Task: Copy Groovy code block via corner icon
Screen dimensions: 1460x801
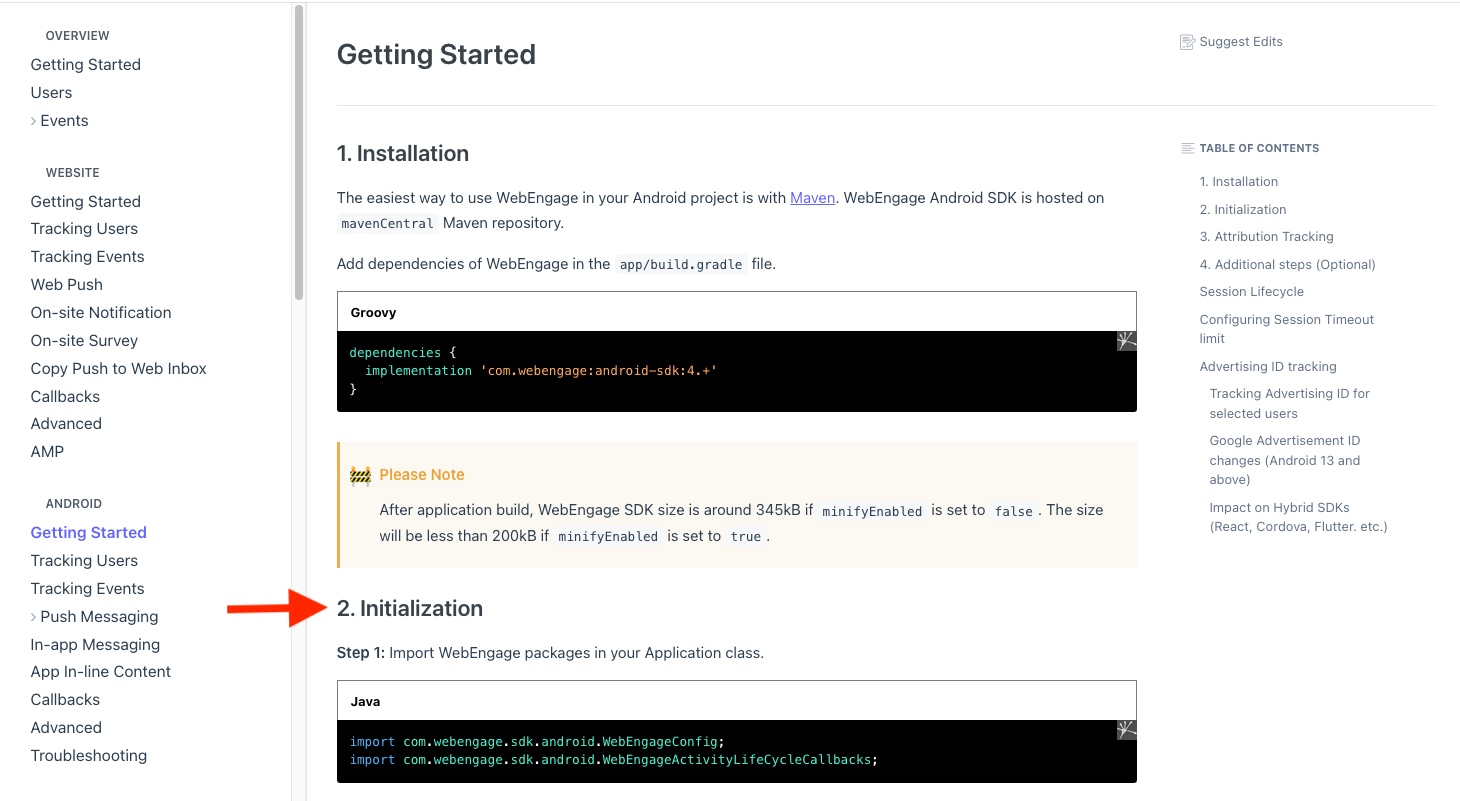Action: pyautogui.click(x=1127, y=341)
